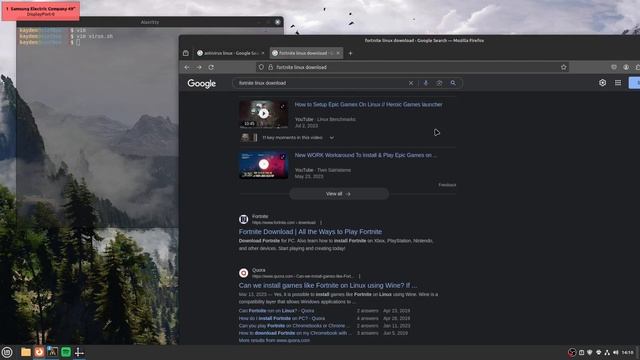Go back using Firefox back arrow
Image resolution: width=640 pixels, height=360 pixels.
(187, 67)
